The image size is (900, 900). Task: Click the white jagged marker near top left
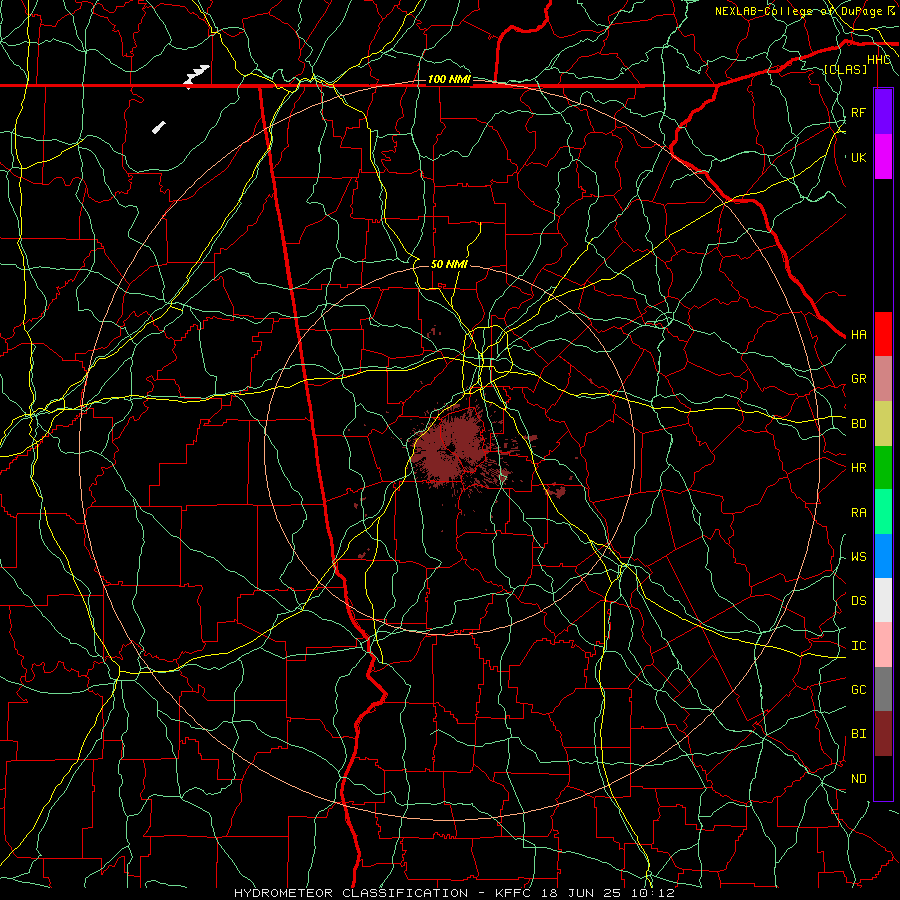(x=196, y=76)
